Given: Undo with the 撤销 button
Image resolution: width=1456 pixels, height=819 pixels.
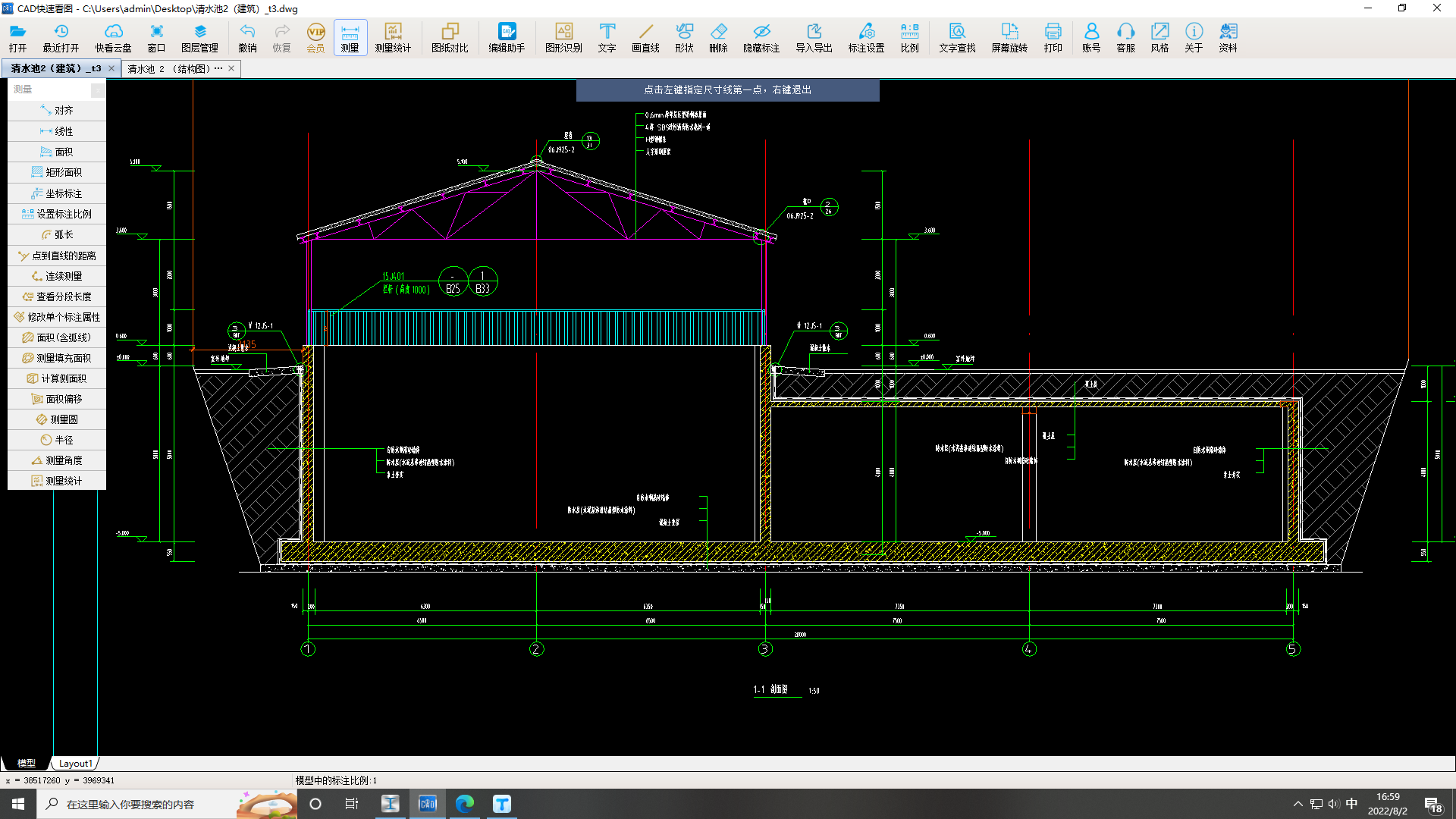Looking at the screenshot, I should pos(247,38).
